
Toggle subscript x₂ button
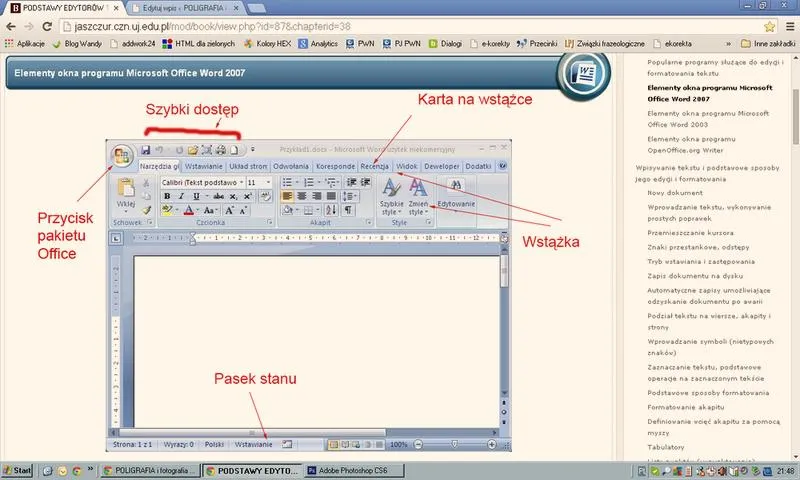[x=233, y=196]
